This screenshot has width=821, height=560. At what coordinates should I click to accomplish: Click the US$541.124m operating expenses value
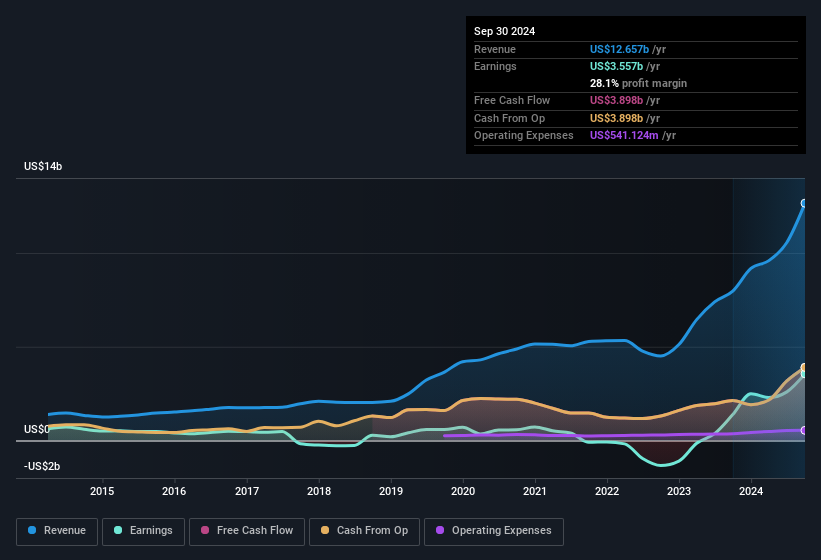click(625, 135)
